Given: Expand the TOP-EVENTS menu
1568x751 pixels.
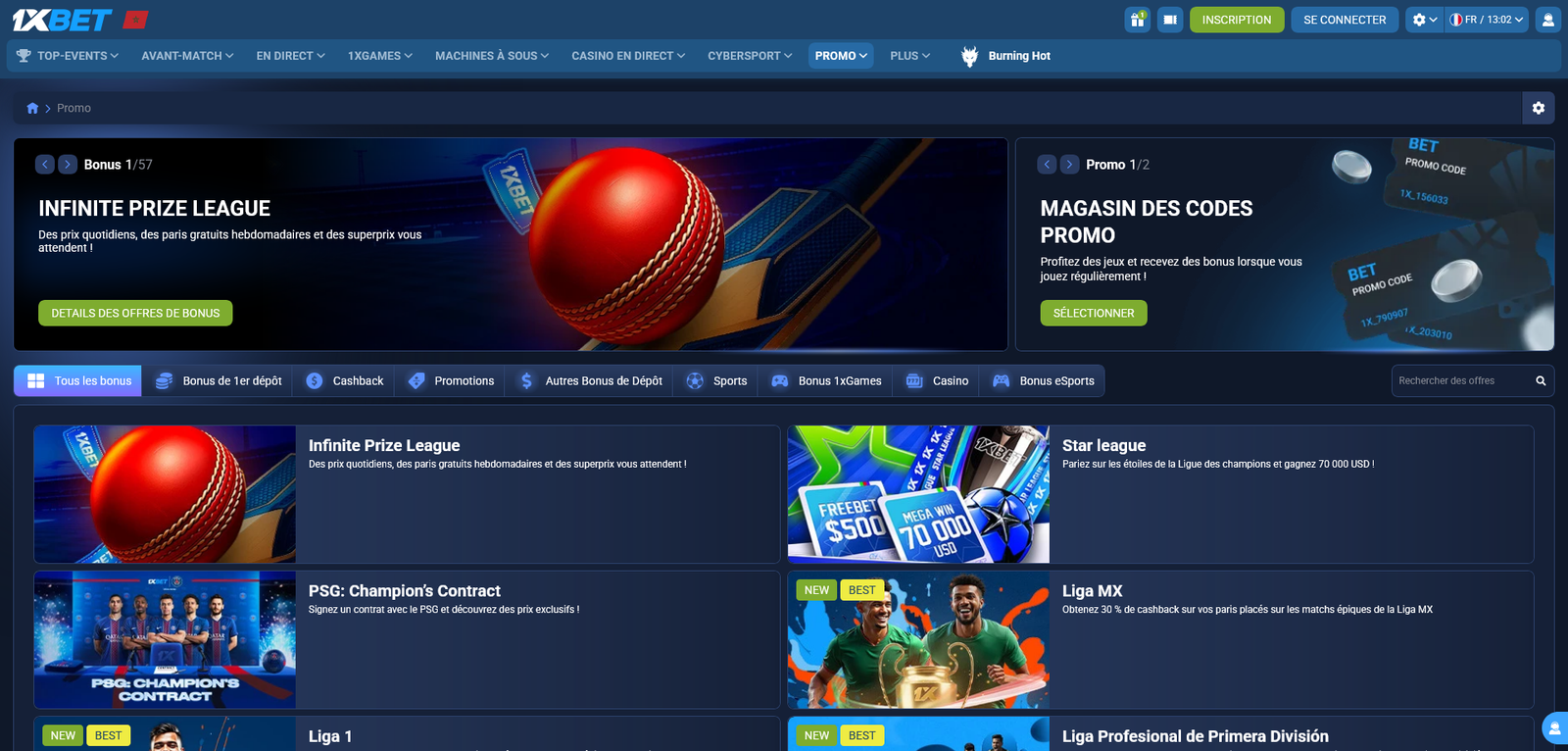Looking at the screenshot, I should coord(68,56).
